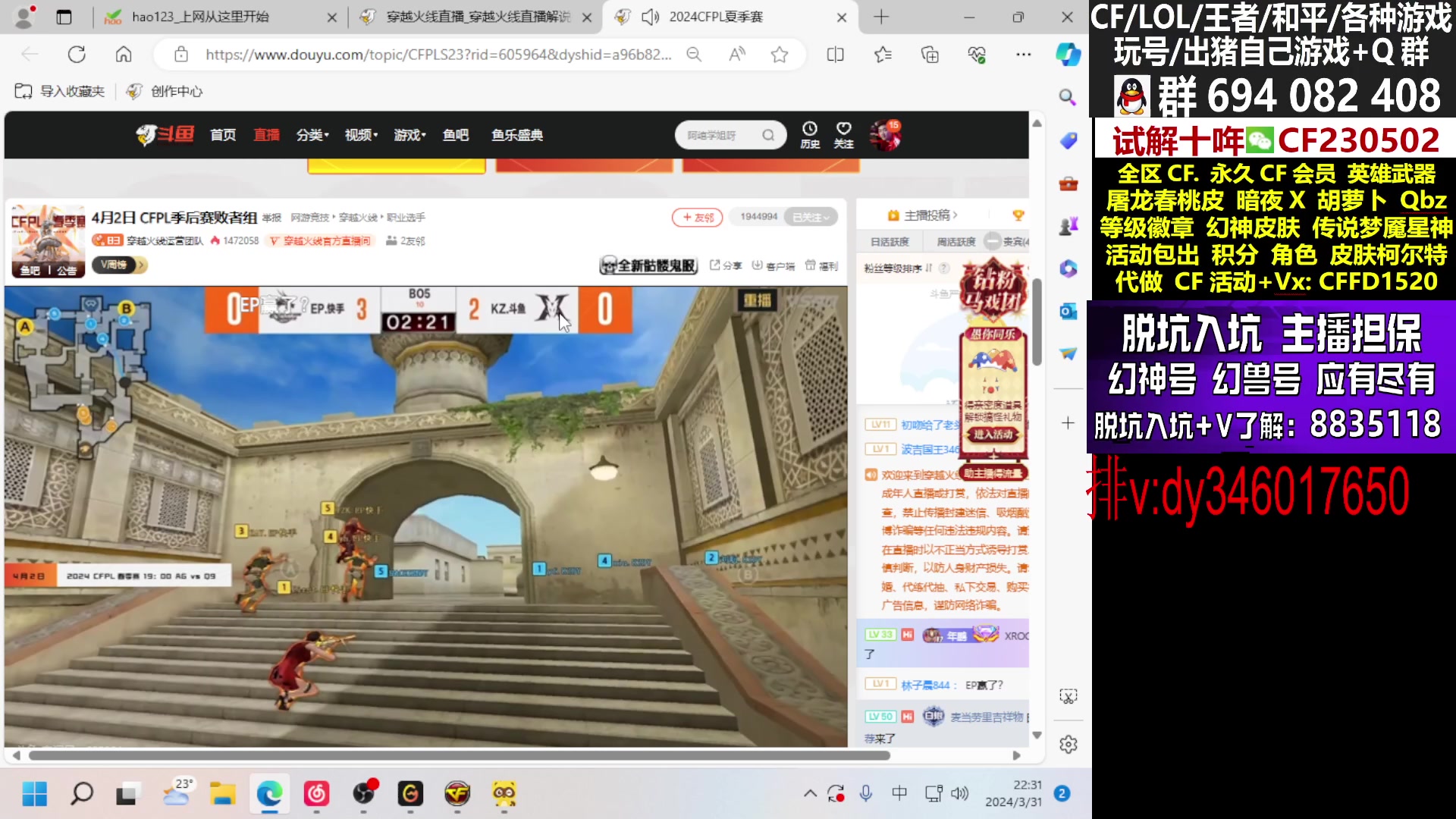The height and width of the screenshot is (819, 1456).
Task: Open the collections icon
Action: [930, 55]
